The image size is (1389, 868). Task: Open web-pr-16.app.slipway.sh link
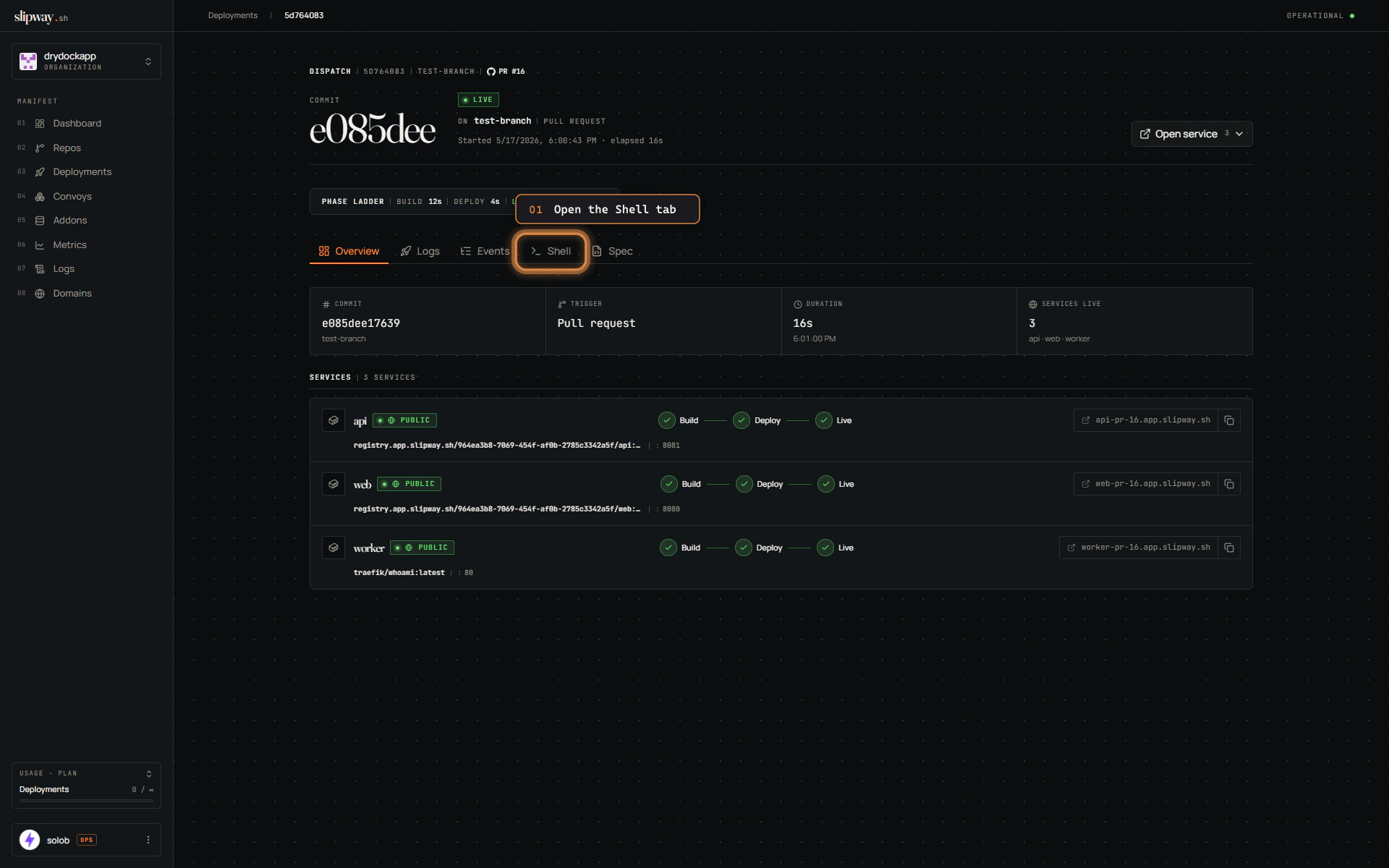click(x=1146, y=484)
